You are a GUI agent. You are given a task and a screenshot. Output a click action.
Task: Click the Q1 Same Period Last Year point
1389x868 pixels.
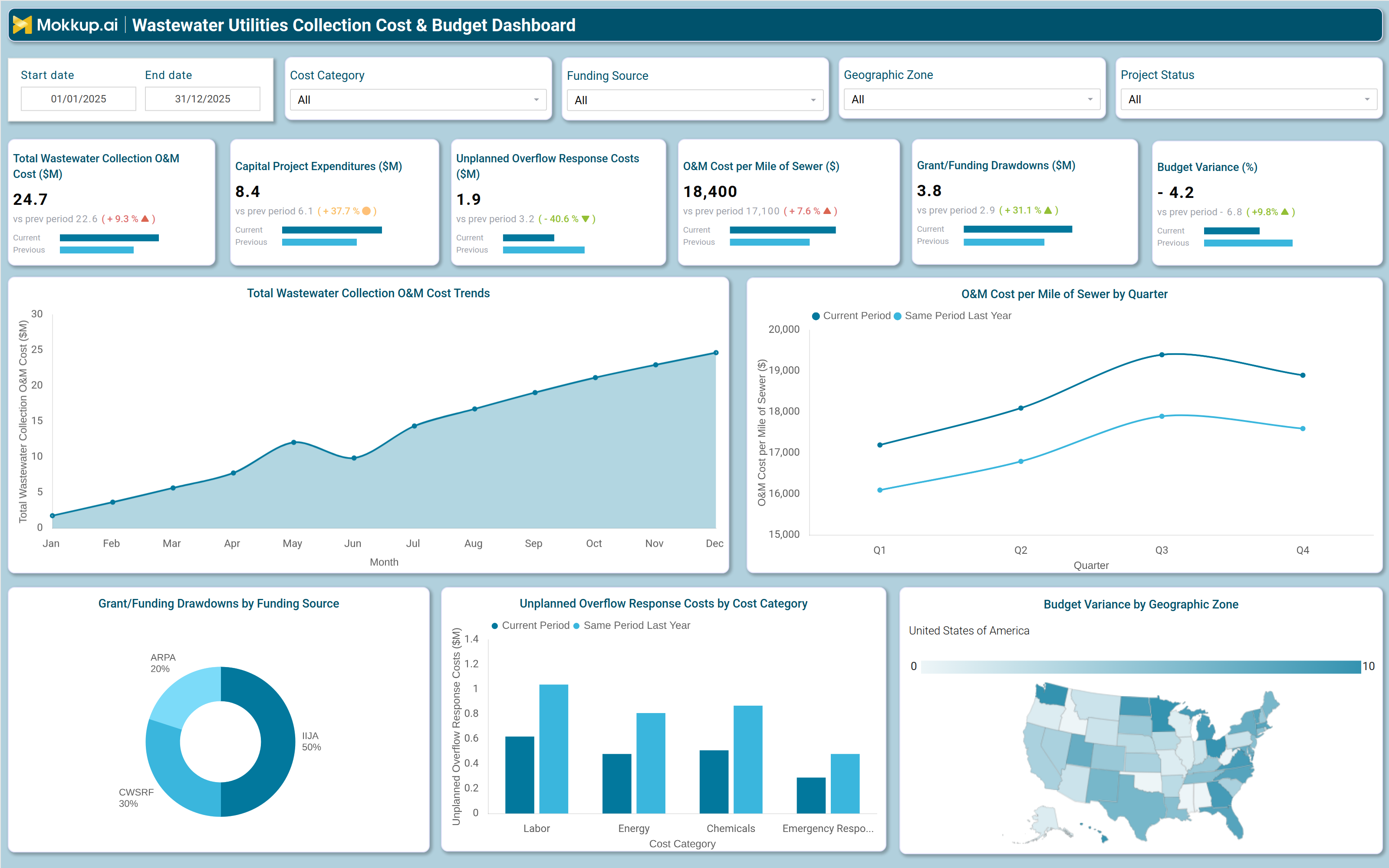(x=880, y=490)
